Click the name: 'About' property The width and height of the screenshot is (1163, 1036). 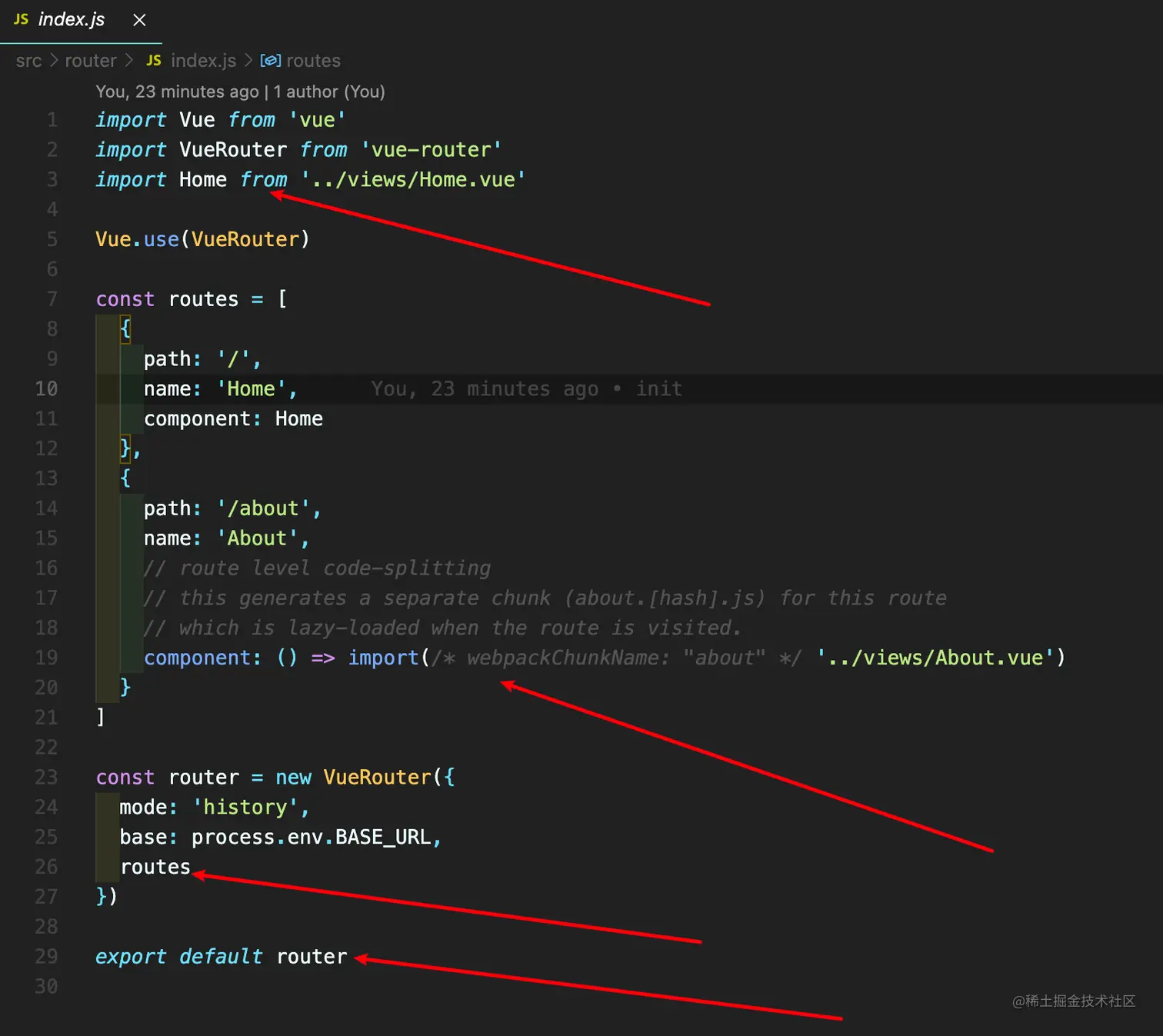click(227, 538)
